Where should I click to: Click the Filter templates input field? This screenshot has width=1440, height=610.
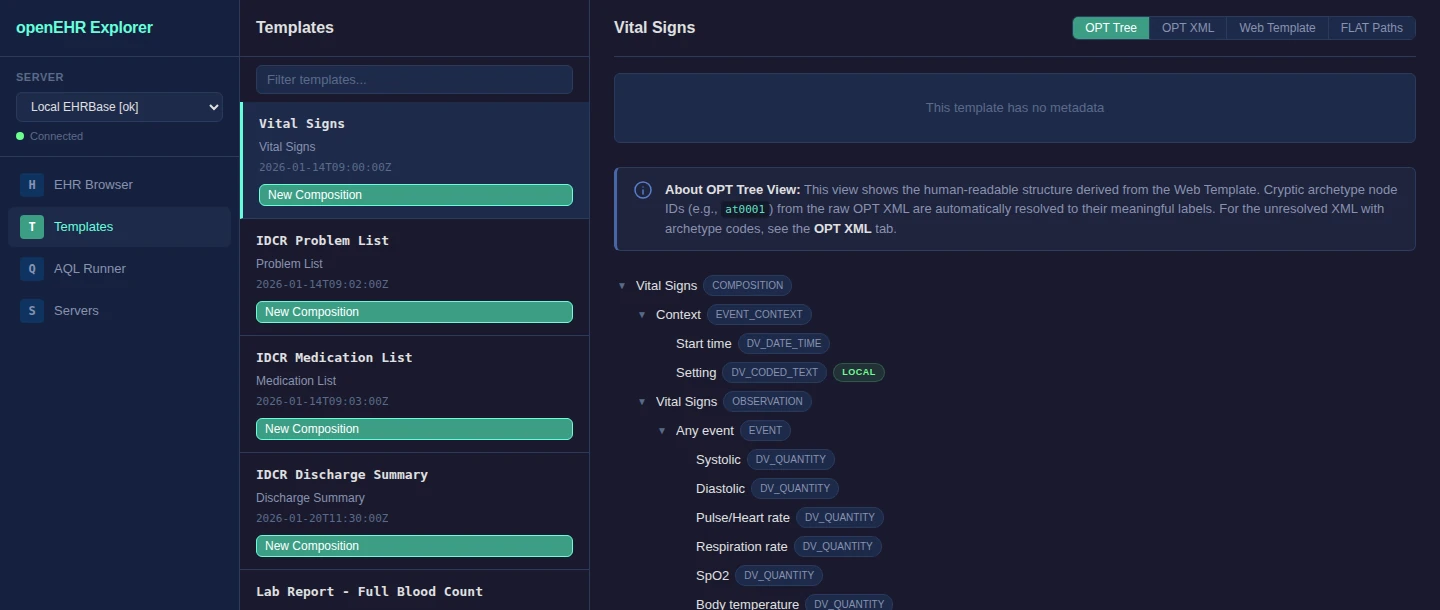(x=414, y=80)
